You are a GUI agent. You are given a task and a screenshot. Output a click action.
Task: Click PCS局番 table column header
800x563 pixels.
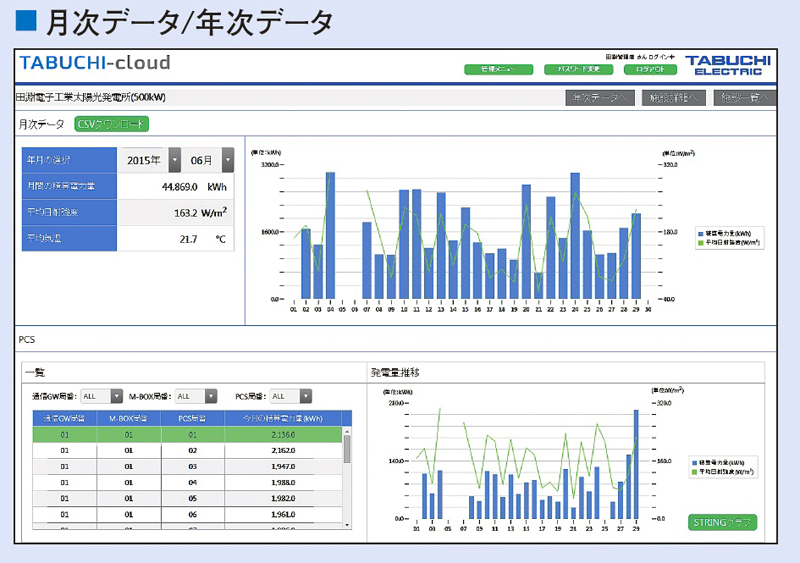click(192, 419)
